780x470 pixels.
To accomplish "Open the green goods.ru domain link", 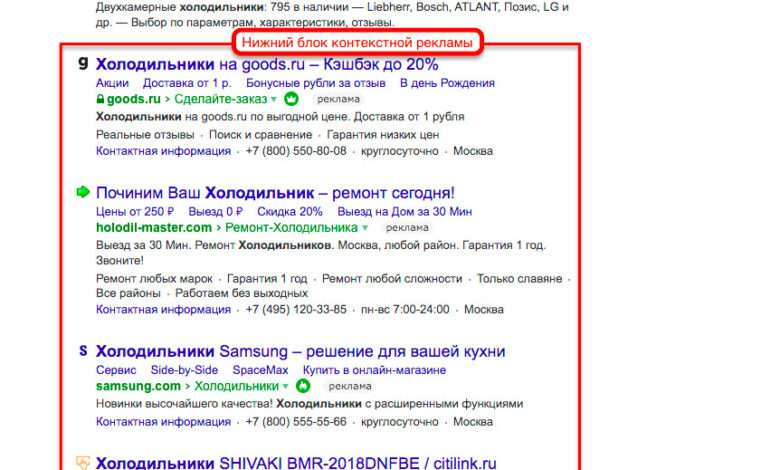I will pos(133,99).
